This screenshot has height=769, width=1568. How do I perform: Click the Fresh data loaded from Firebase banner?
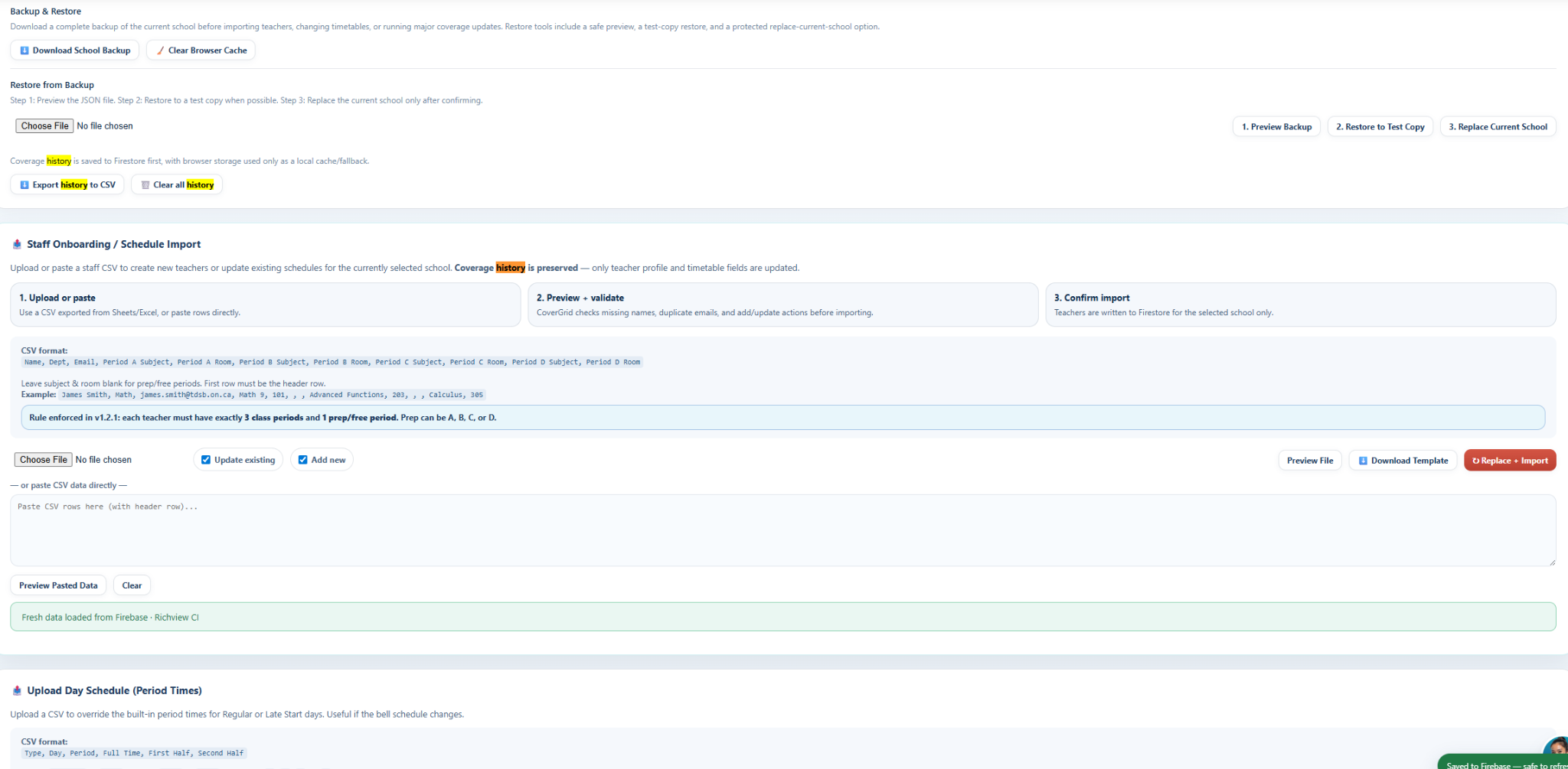[783, 617]
